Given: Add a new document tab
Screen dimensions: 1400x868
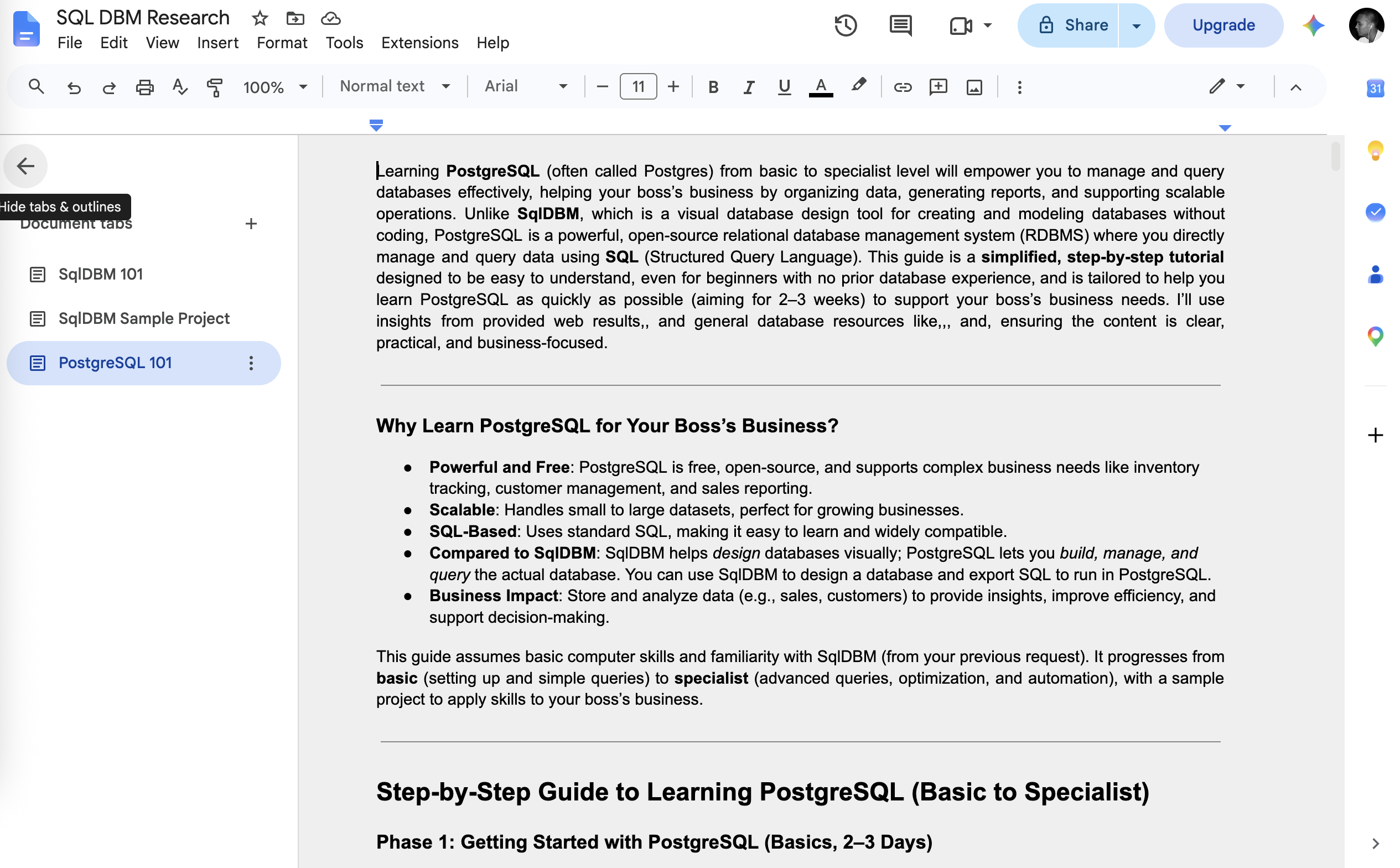Looking at the screenshot, I should coord(251,224).
